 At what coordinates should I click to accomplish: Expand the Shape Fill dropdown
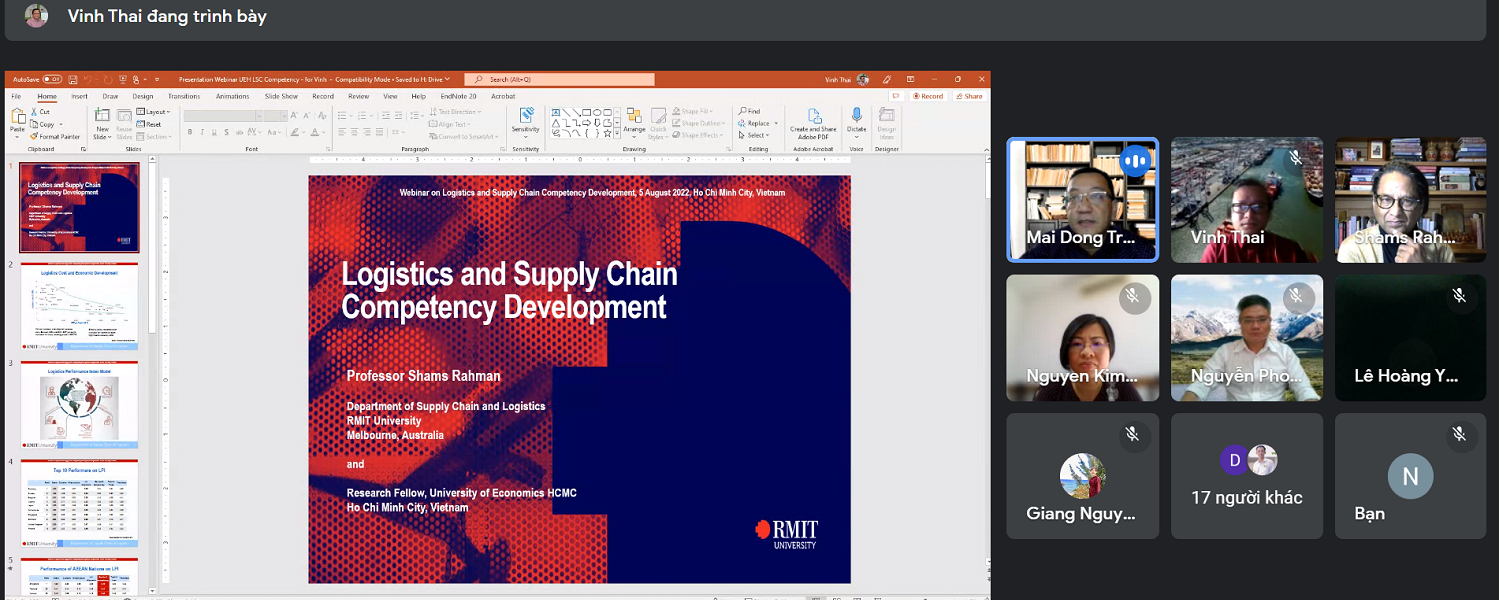click(692, 112)
